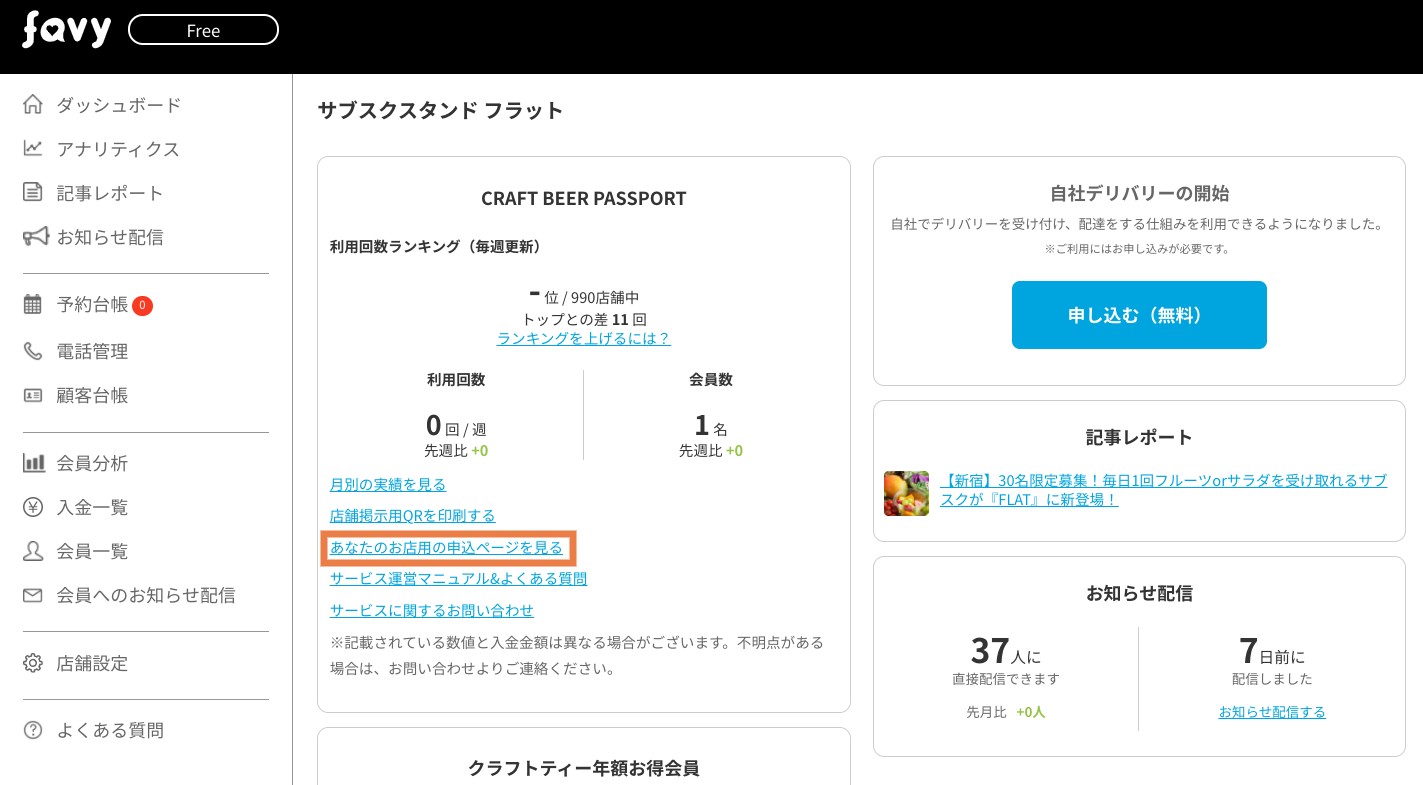1423x785 pixels.
Task: Click the ランキングを上げるには？ link
Action: coord(584,339)
